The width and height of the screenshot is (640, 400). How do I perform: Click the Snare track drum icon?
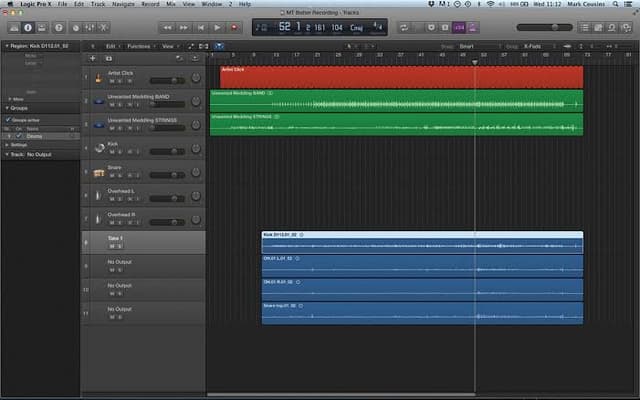pyautogui.click(x=99, y=172)
